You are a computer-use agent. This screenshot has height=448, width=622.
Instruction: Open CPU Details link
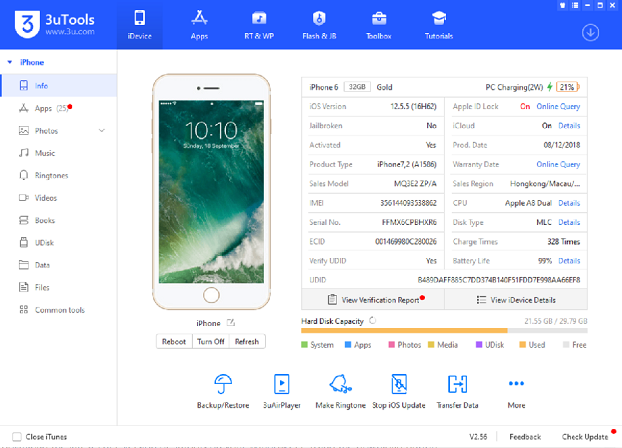569,203
